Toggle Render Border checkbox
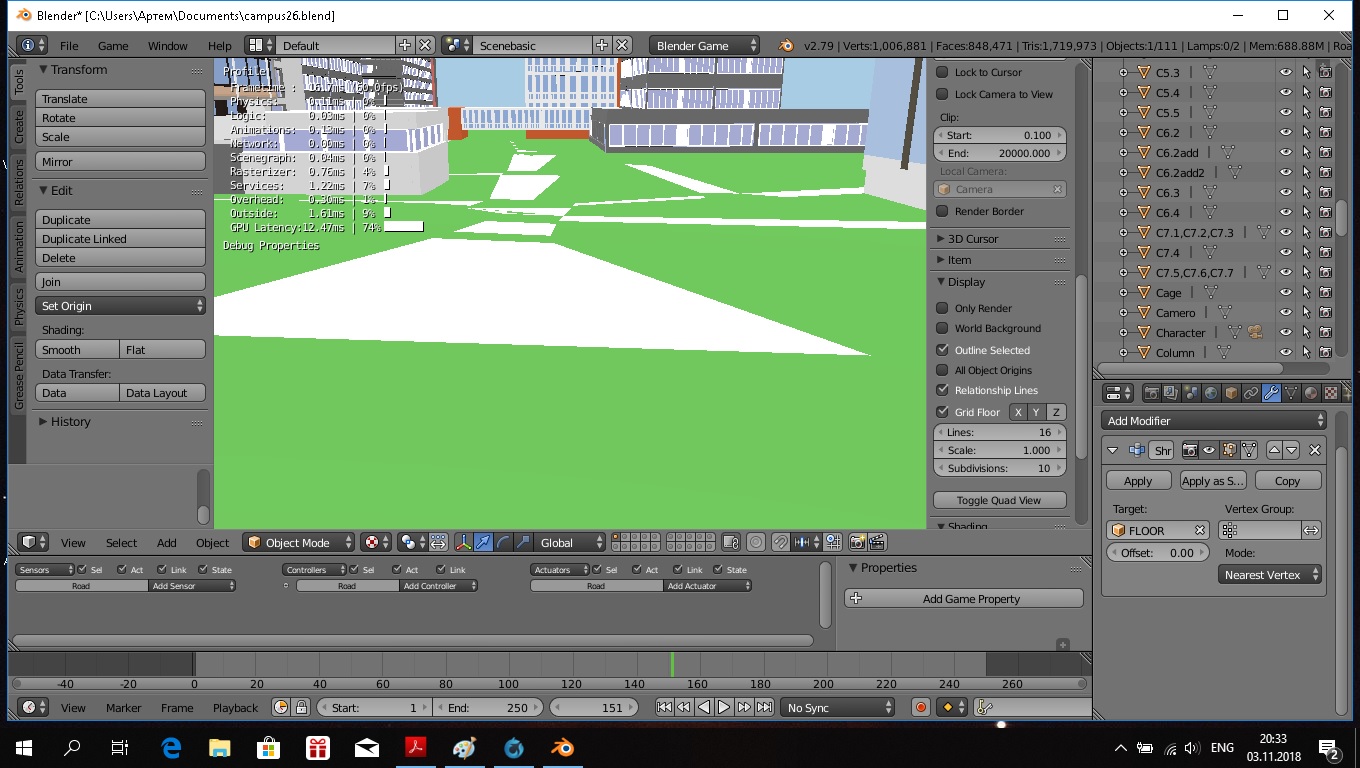Screen dimensions: 1360x768 point(942,211)
